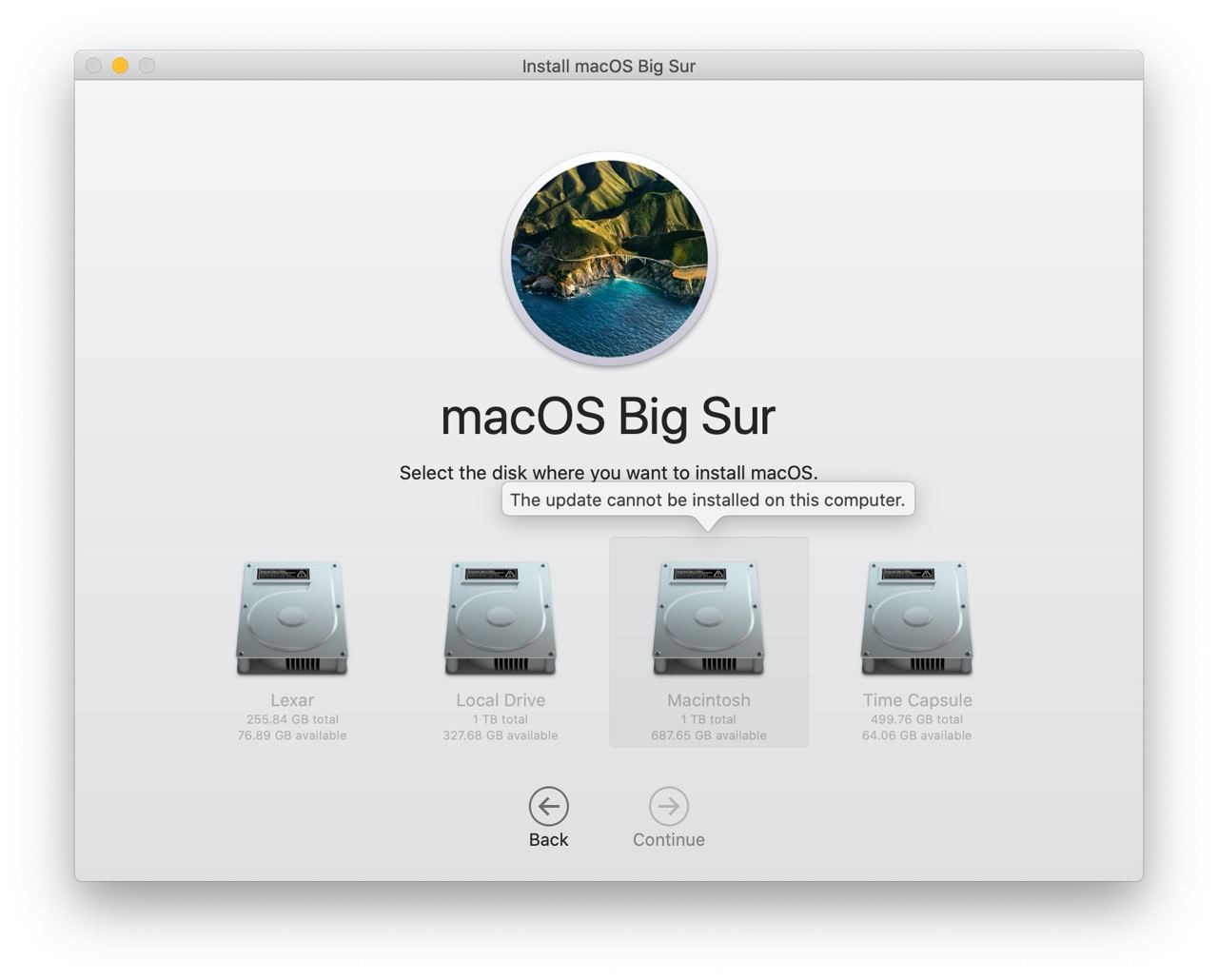Screen dimensions: 1218x980
Task: Click the 'update cannot be installed' tooltip
Action: (x=708, y=500)
